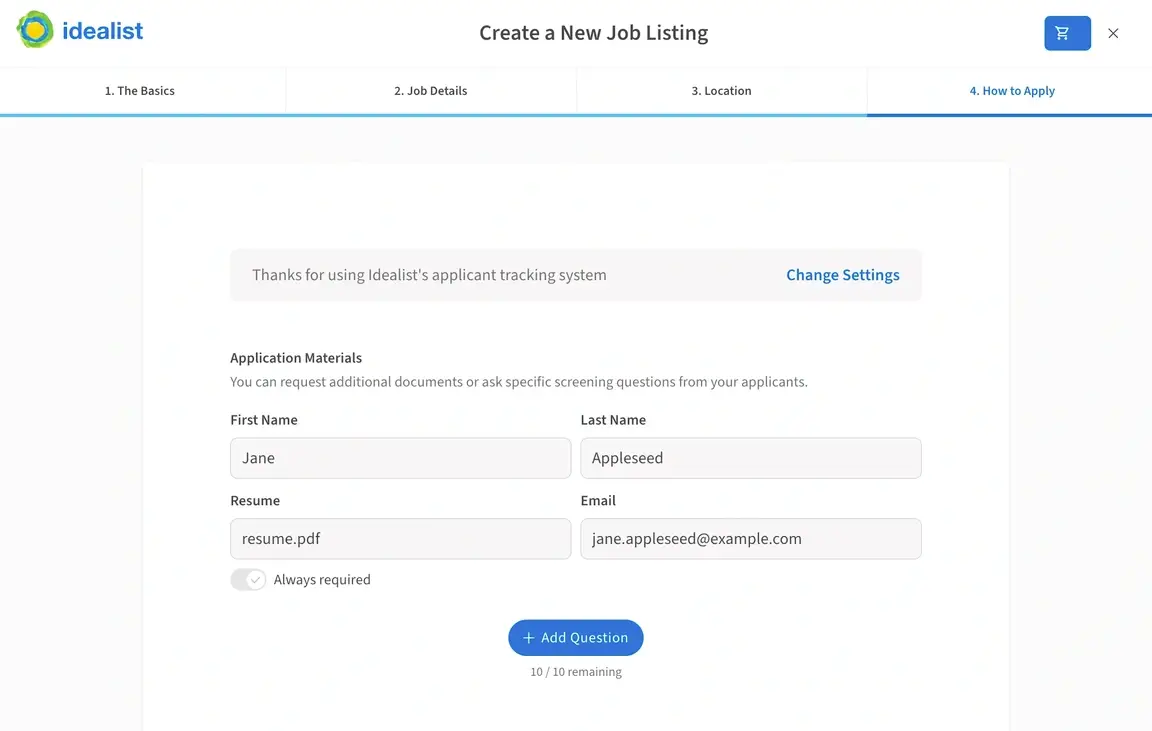This screenshot has height=731, width=1152.
Task: Click the idealist wordmark text
Action: (x=102, y=31)
